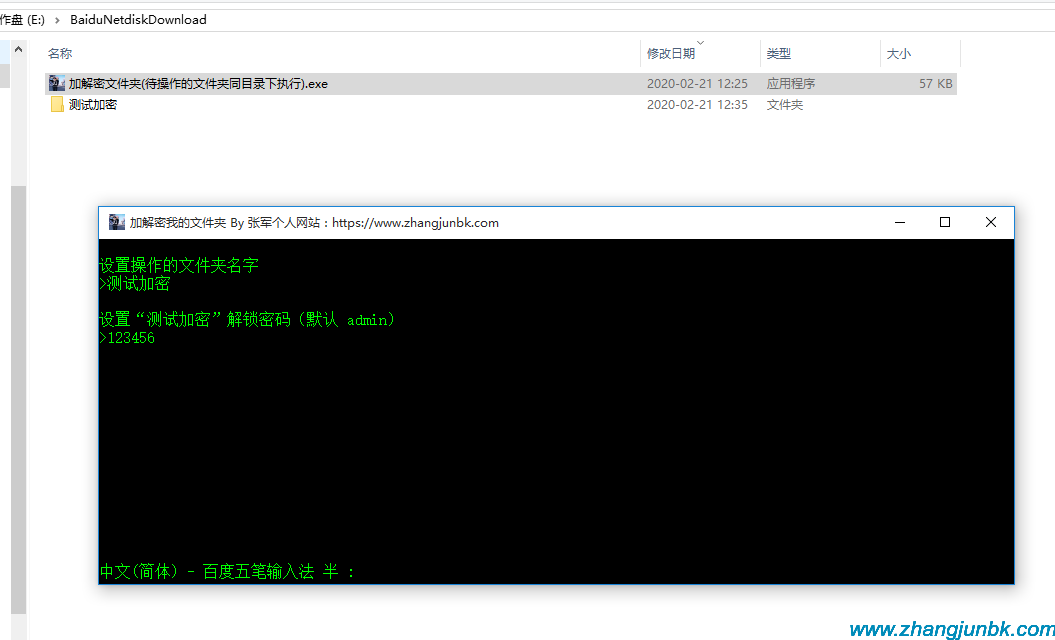Click the navigation pane vertical scrollbar thumb
This screenshot has height=640, width=1055.
18,400
